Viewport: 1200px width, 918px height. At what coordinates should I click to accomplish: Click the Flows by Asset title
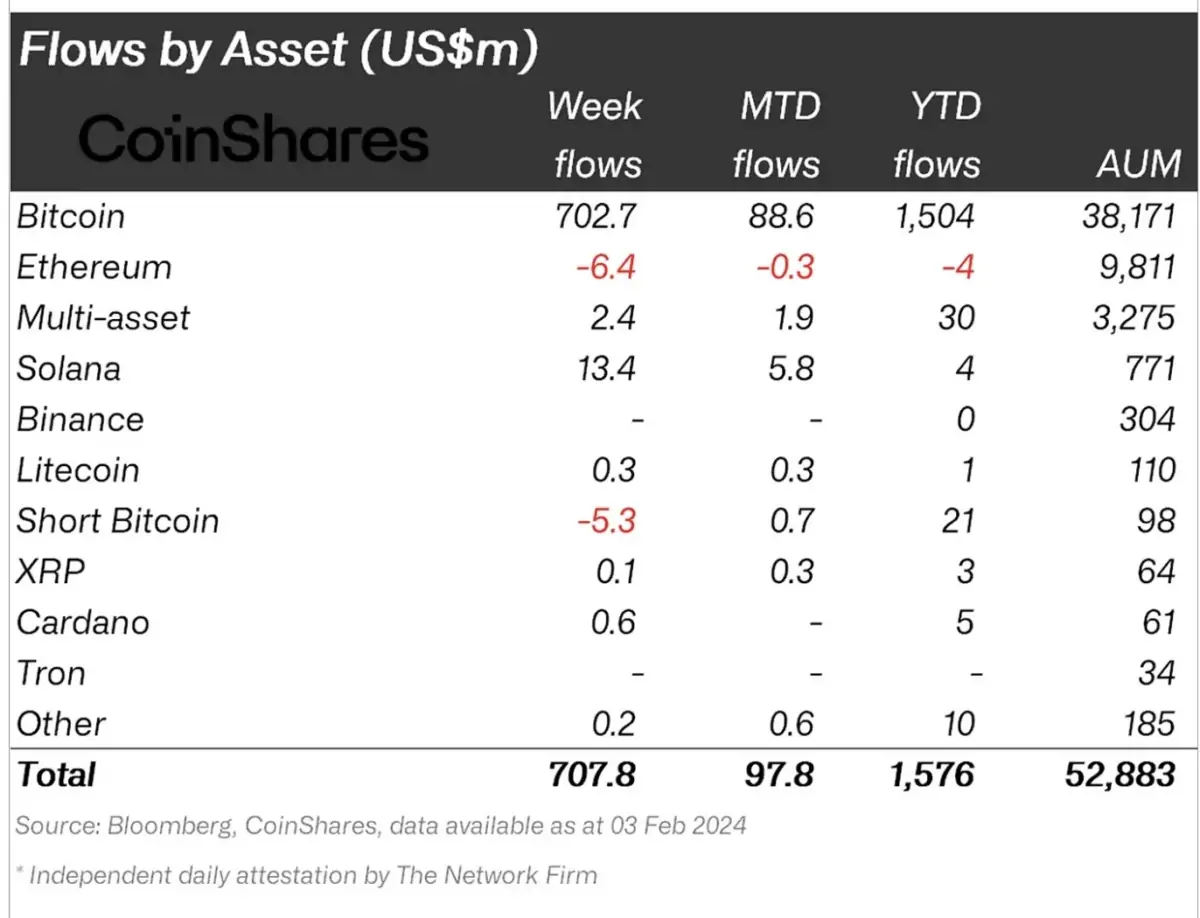[277, 49]
